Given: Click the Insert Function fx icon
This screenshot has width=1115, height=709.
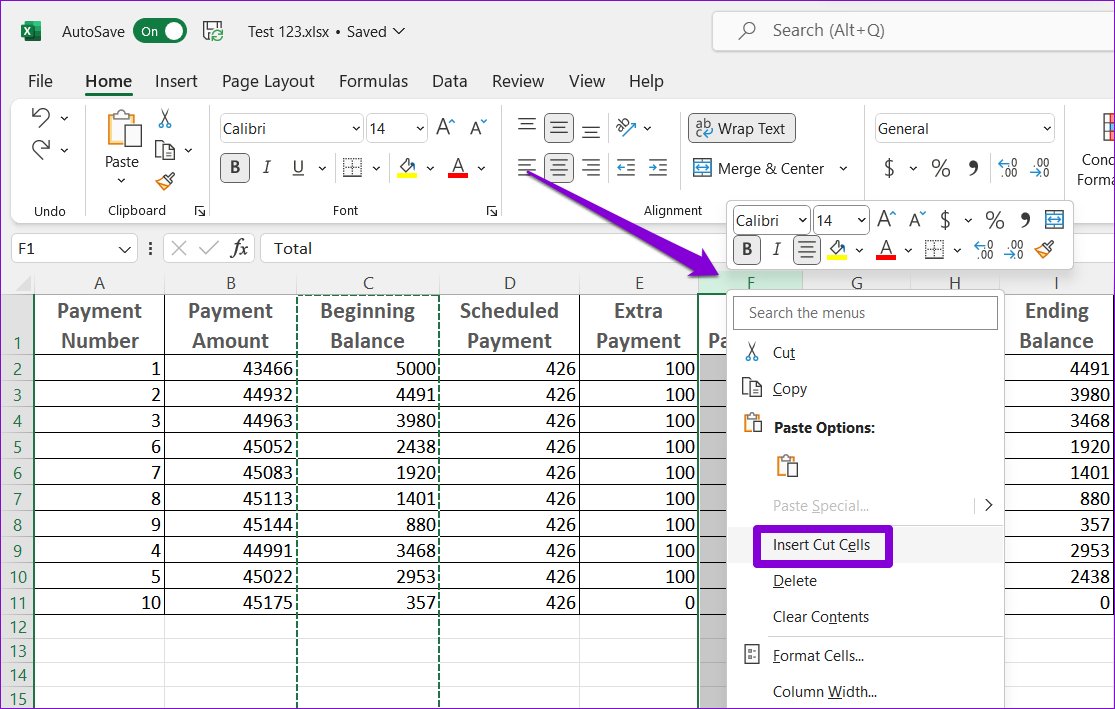Looking at the screenshot, I should click(240, 248).
